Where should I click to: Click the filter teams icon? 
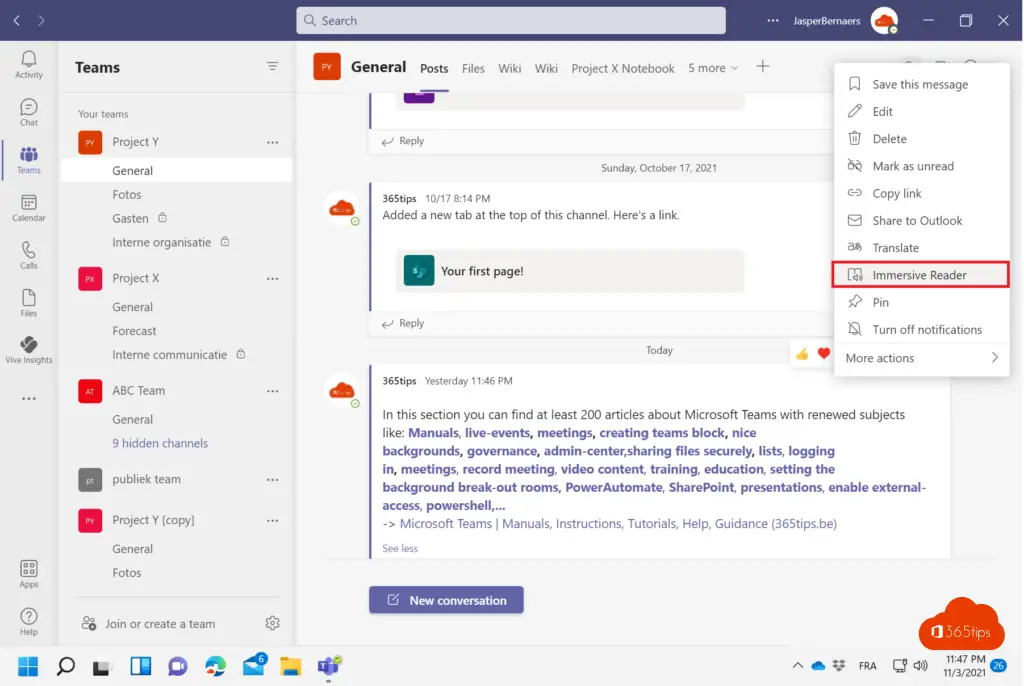tap(272, 67)
